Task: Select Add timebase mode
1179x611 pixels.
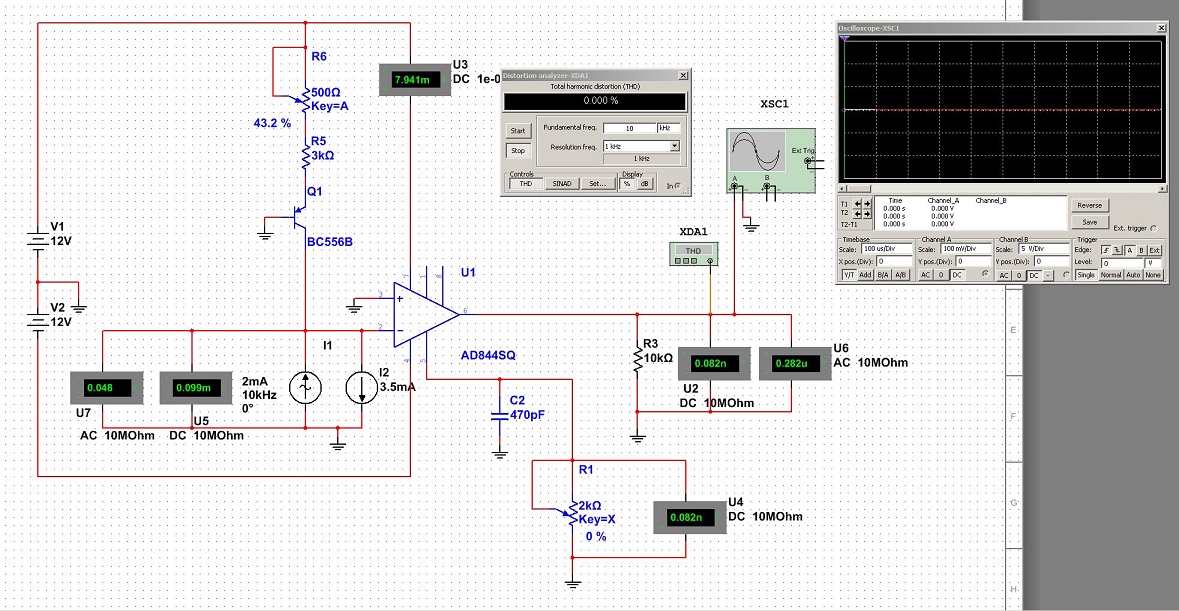Action: tap(865, 275)
